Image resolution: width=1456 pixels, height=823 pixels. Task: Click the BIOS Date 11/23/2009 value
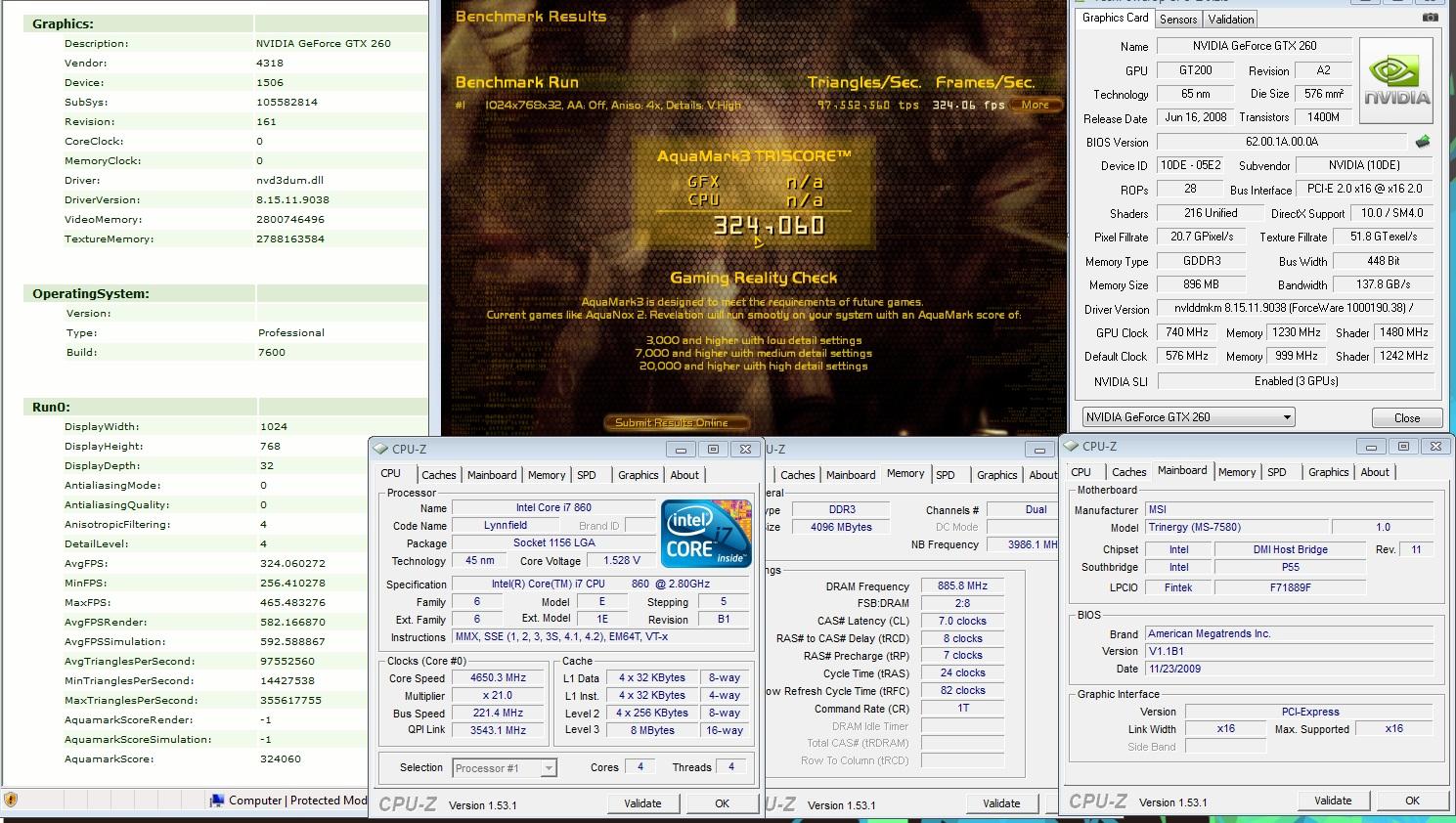click(x=1289, y=669)
